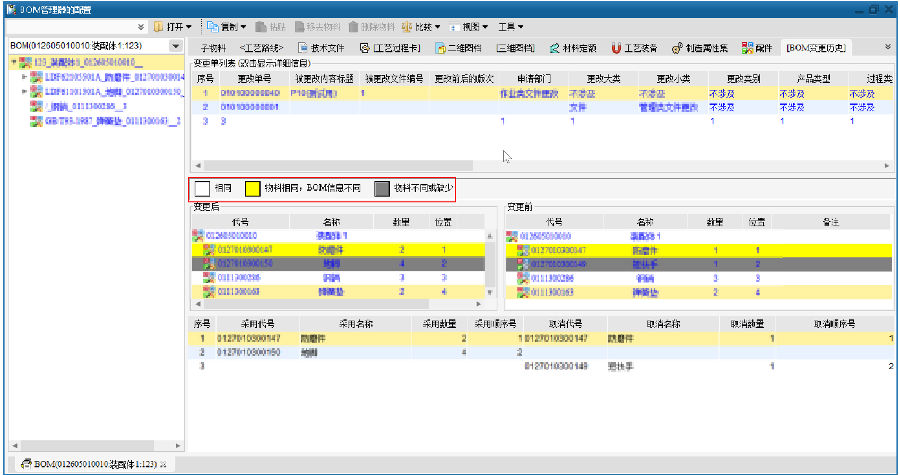The width and height of the screenshot is (900, 475).
Task: Click the gray 物料不同或缺少 legend swatch
Action: click(x=382, y=189)
